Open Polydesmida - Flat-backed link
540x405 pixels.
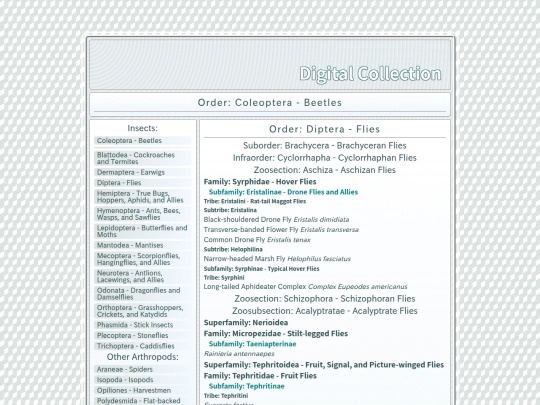[143, 401]
